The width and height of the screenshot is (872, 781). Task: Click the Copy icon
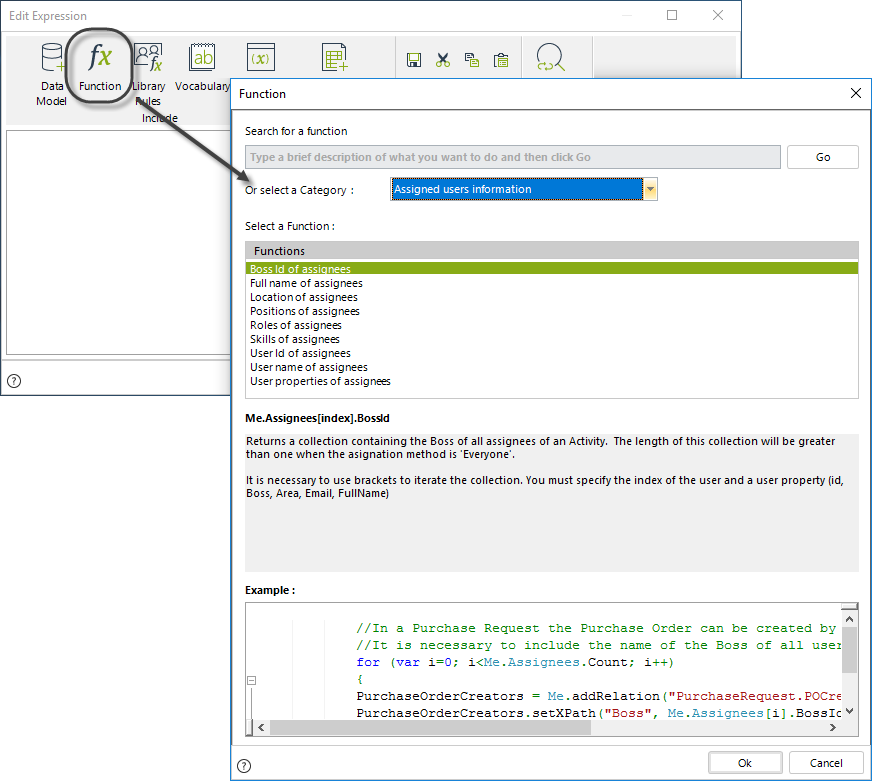tap(472, 60)
